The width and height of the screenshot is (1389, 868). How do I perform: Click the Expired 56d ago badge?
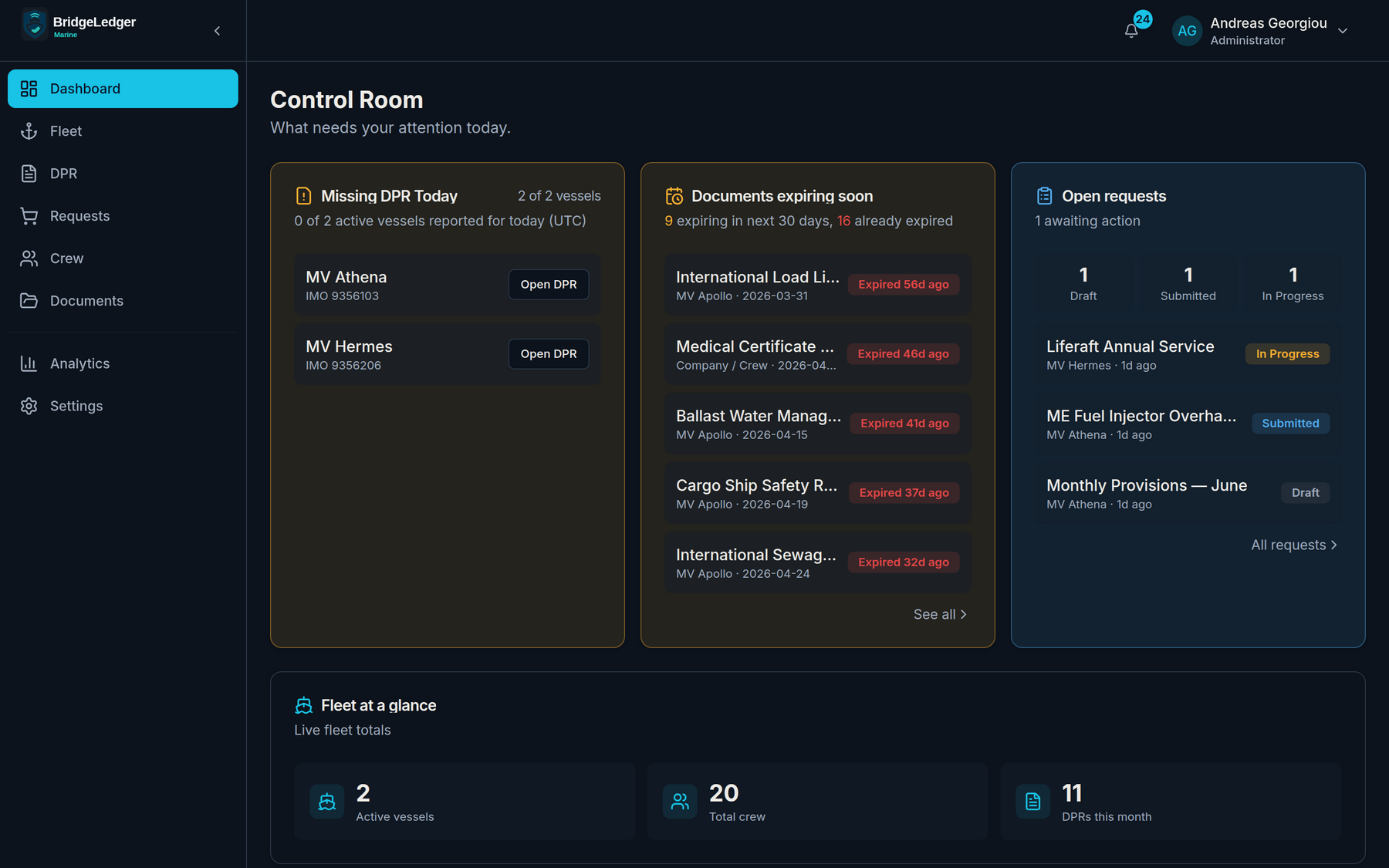tap(904, 285)
